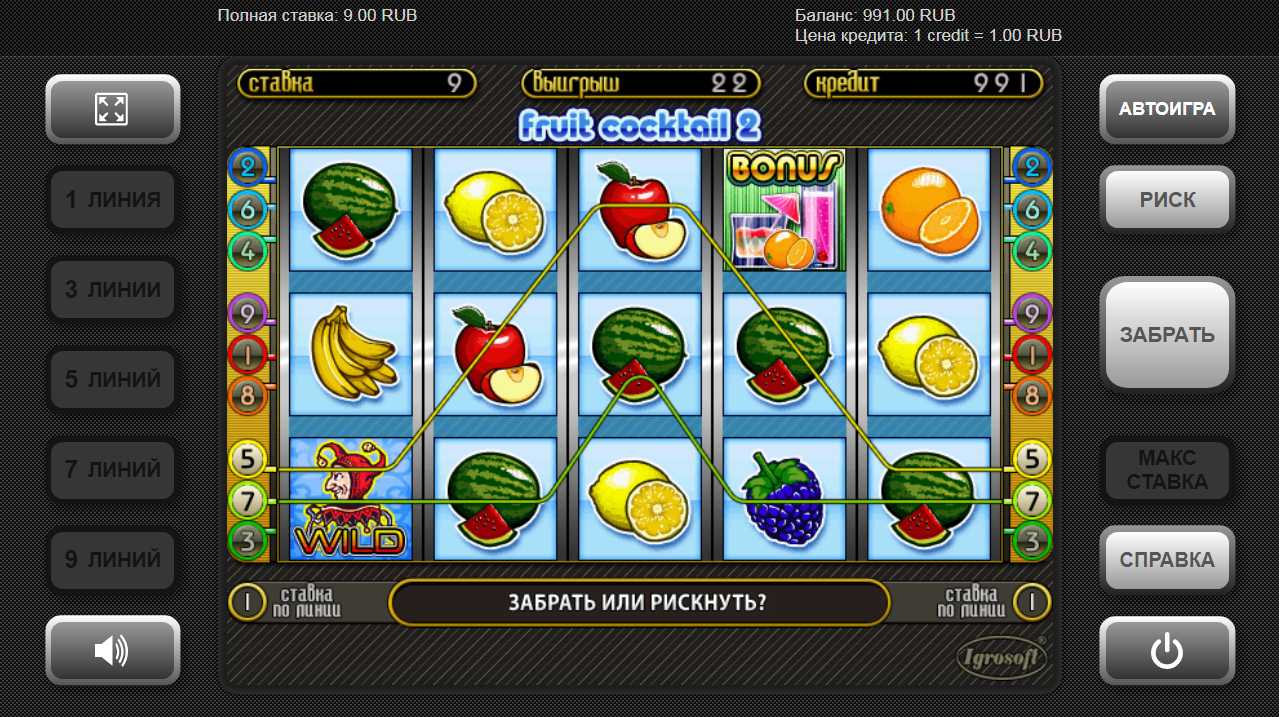Image resolution: width=1279 pixels, height=717 pixels.
Task: Click the Wild joker symbol
Action: click(350, 499)
